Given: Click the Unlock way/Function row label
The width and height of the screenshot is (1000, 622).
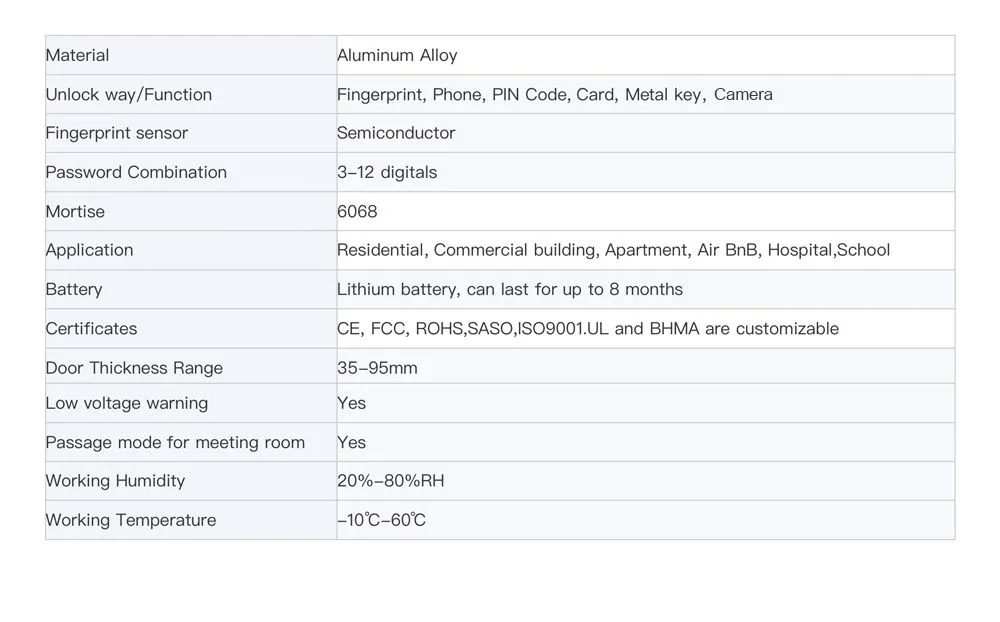Looking at the screenshot, I should click(x=128, y=95).
